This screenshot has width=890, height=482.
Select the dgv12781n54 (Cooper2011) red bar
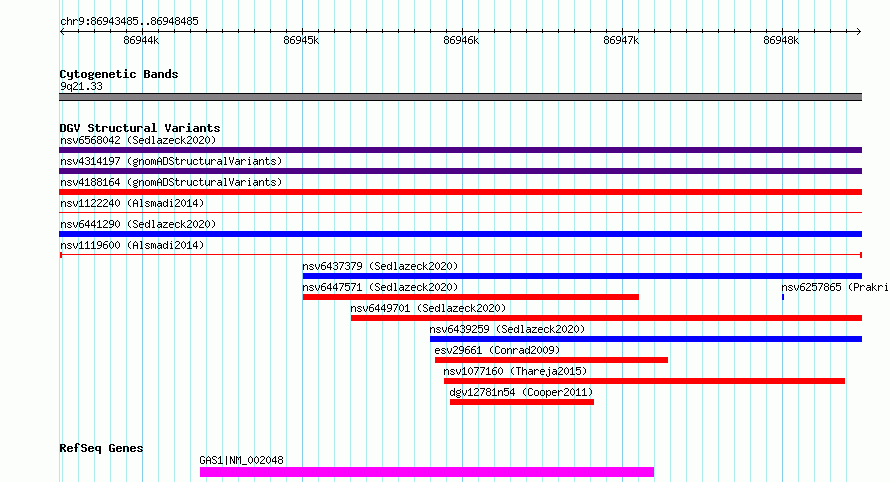click(x=522, y=402)
